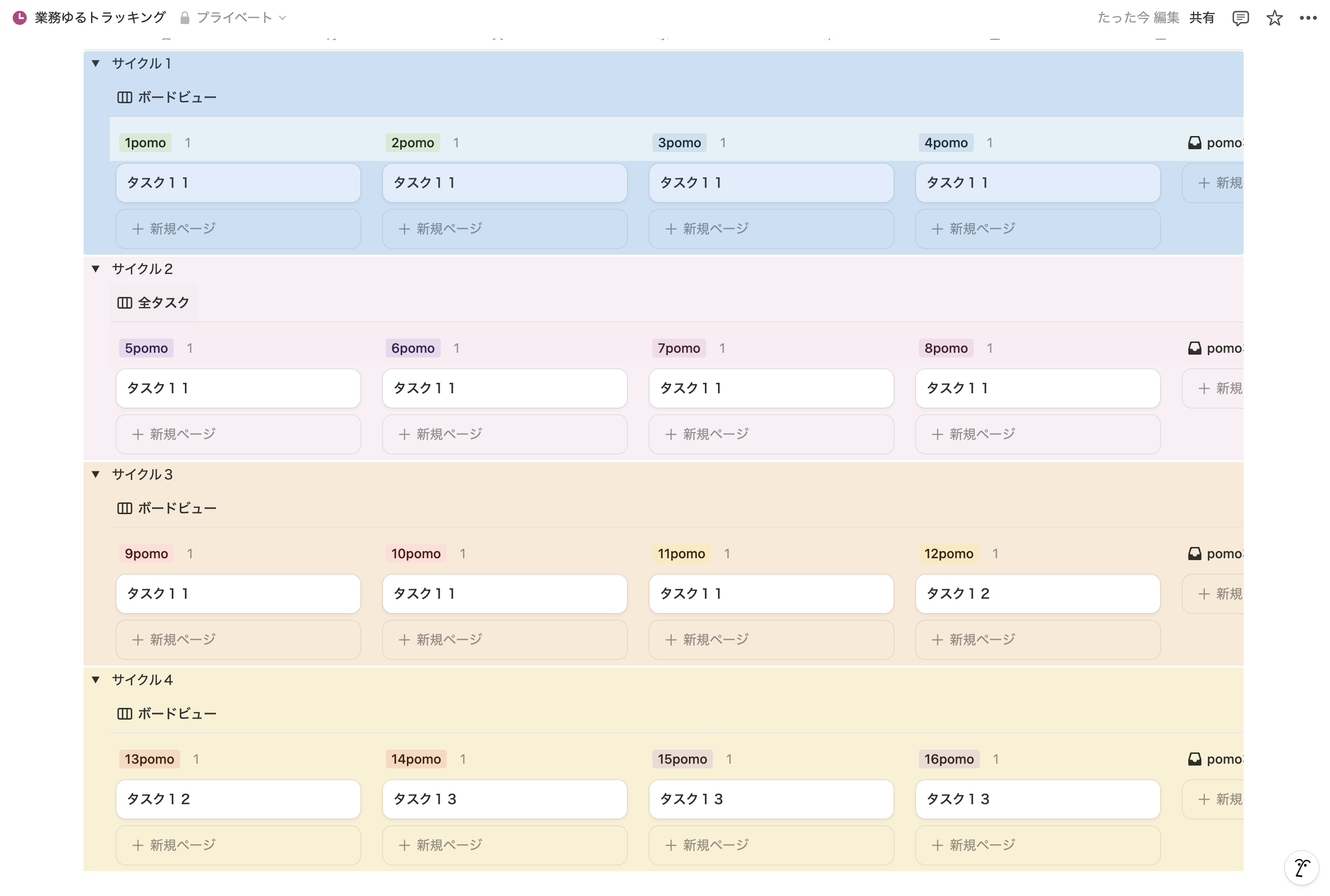Click the Notion AI icon at bottom right
1330x896 pixels.
click(x=1301, y=867)
